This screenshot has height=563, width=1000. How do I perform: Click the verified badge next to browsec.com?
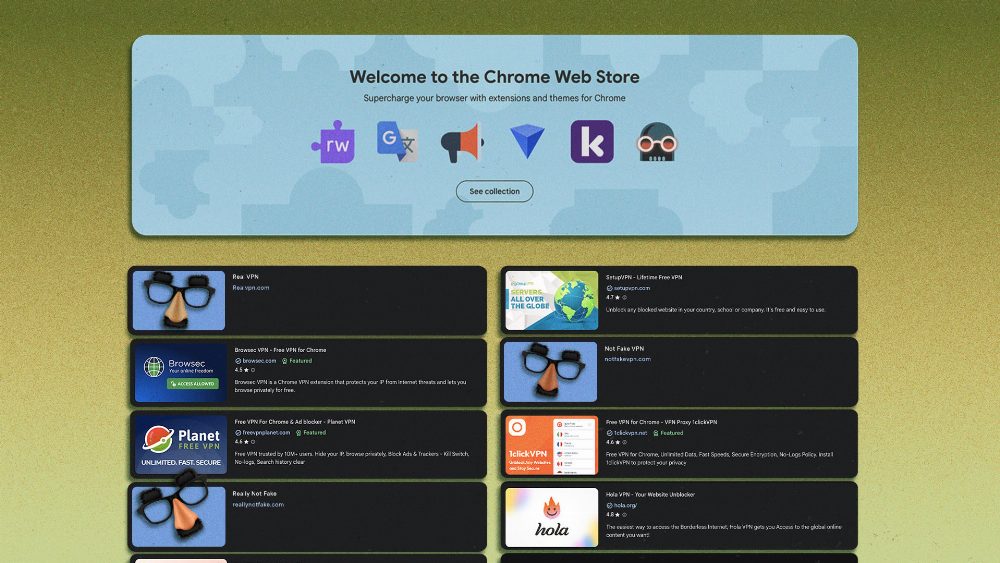(x=238, y=361)
